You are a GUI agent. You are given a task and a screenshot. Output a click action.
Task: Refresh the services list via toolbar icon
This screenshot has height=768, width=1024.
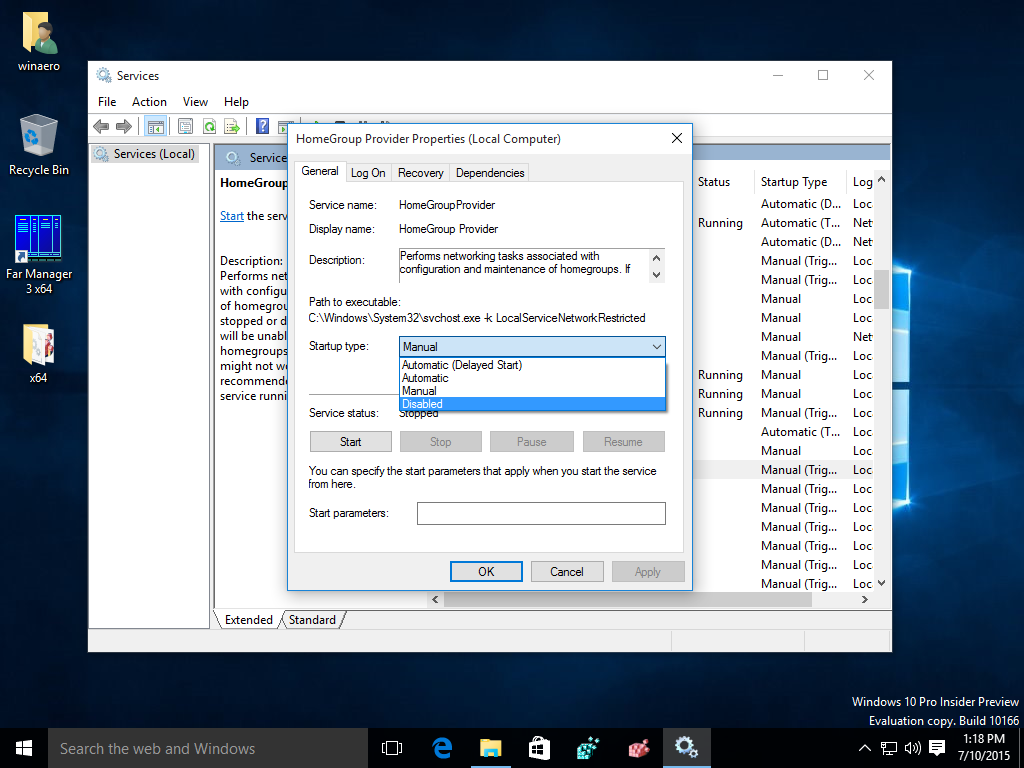pos(210,126)
